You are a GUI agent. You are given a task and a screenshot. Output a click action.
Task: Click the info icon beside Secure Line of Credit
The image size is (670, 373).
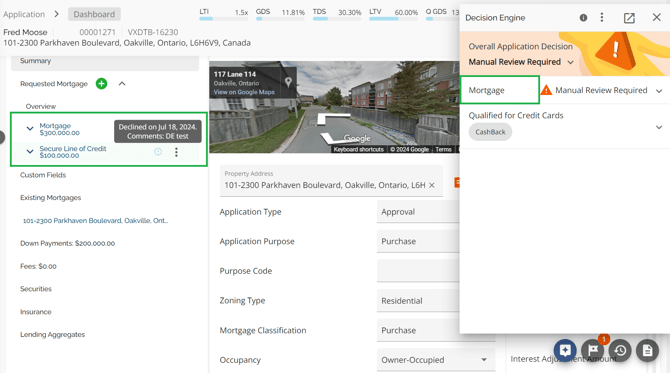pyautogui.click(x=158, y=152)
